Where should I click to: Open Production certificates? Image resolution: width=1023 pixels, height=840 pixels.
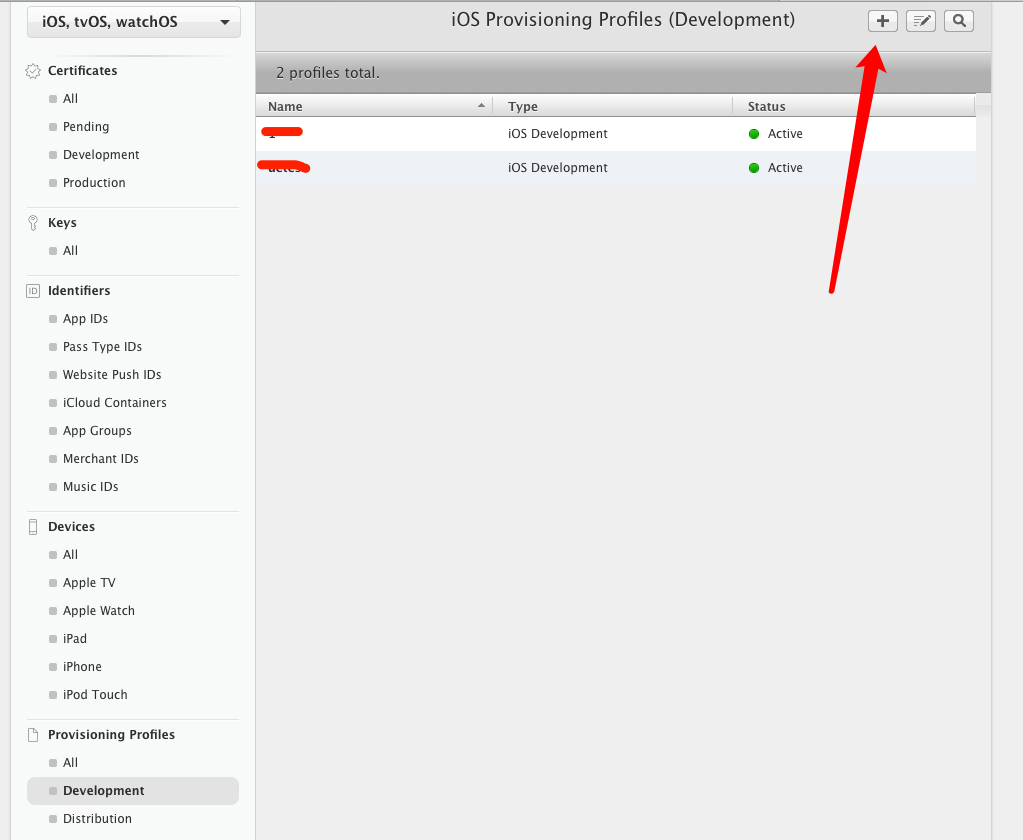click(x=94, y=183)
